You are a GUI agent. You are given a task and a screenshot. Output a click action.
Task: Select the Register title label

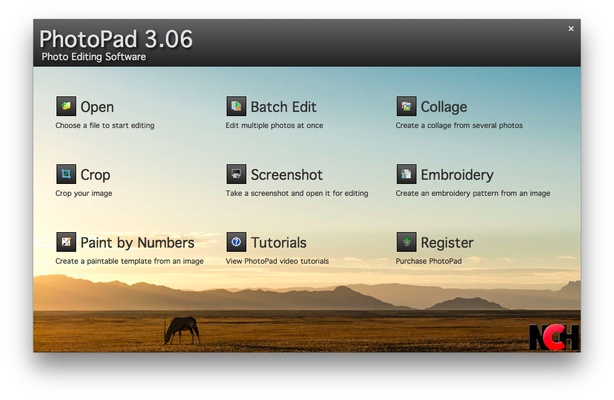pos(447,243)
